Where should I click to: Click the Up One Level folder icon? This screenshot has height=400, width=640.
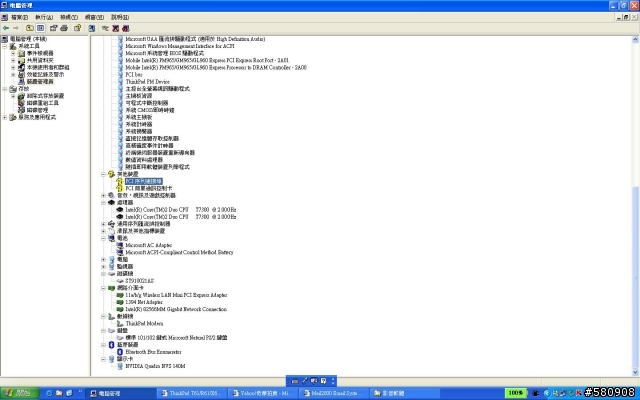(x=30, y=28)
